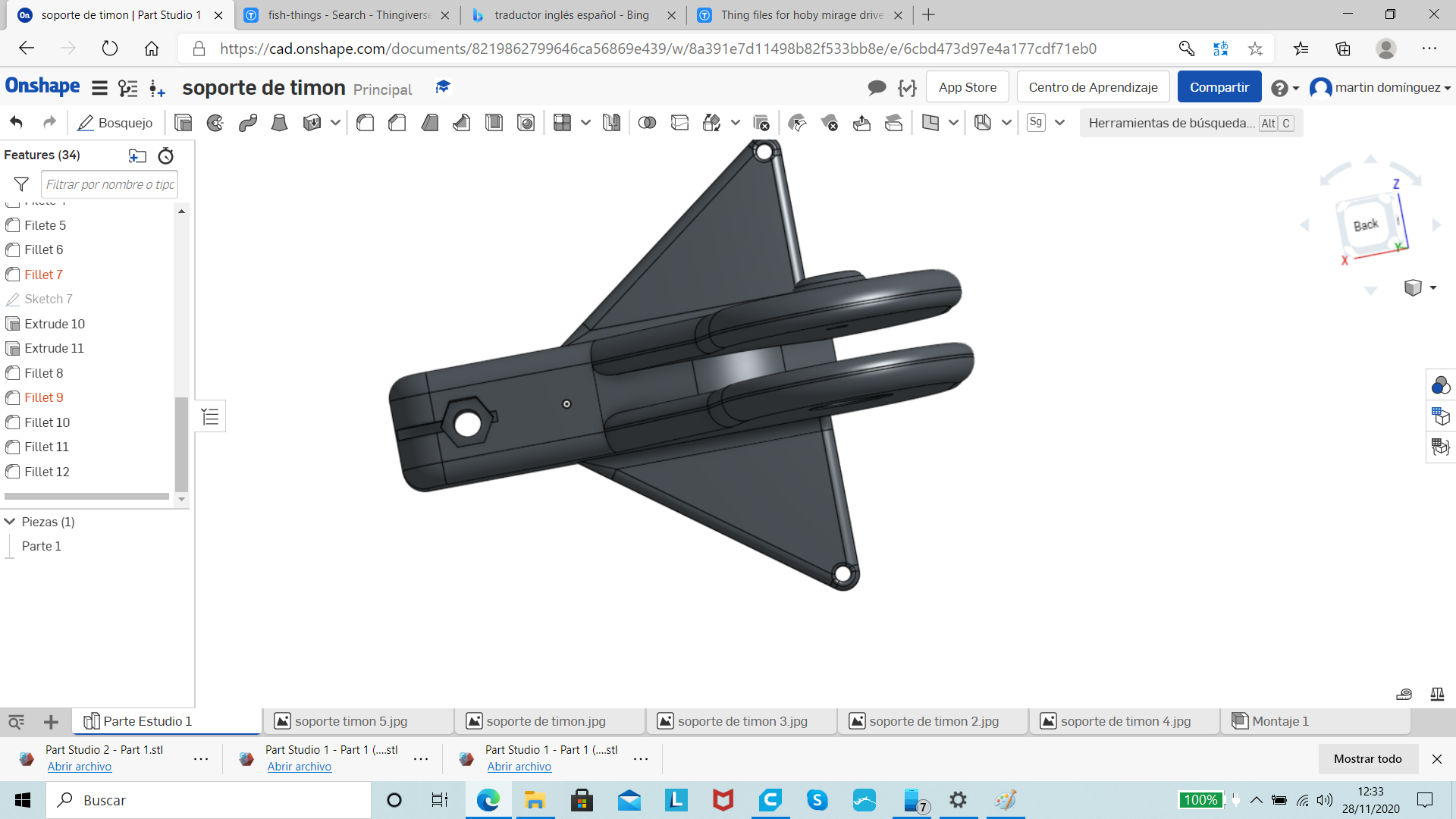The image size is (1456, 819).
Task: Select the Fillet tool in toolbar
Action: (365, 123)
